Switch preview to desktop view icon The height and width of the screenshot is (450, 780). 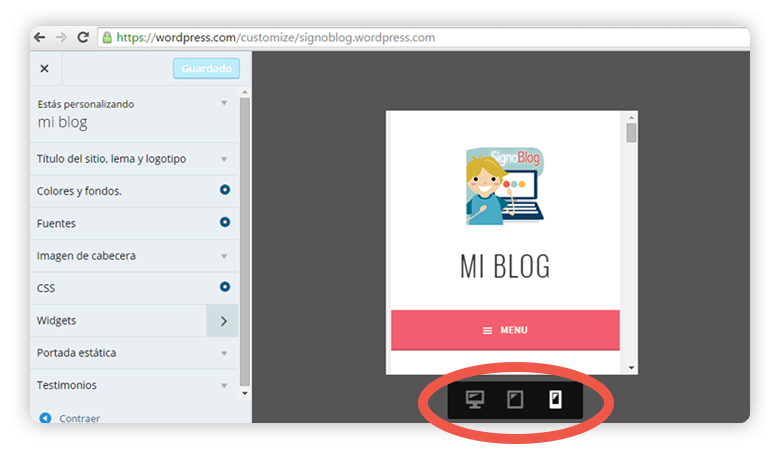475,399
